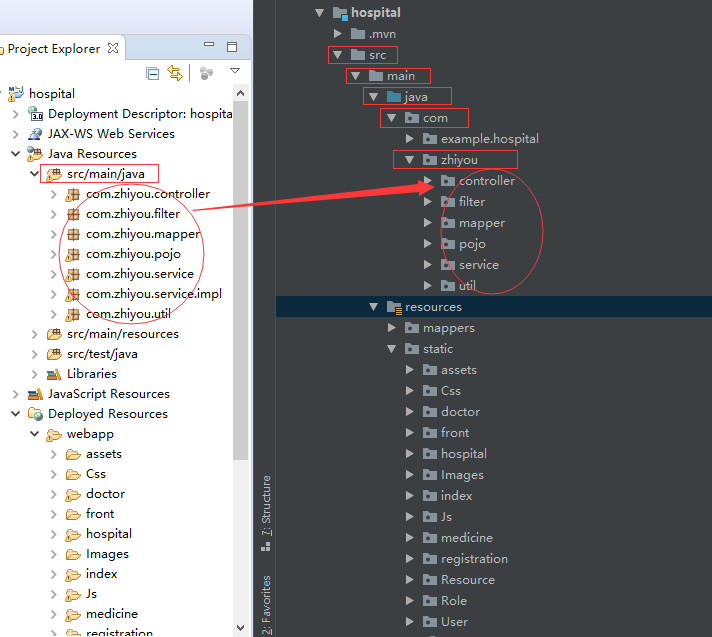The image size is (712, 637).
Task: Click the com.zhiyou.util package icon
Action: 72,314
